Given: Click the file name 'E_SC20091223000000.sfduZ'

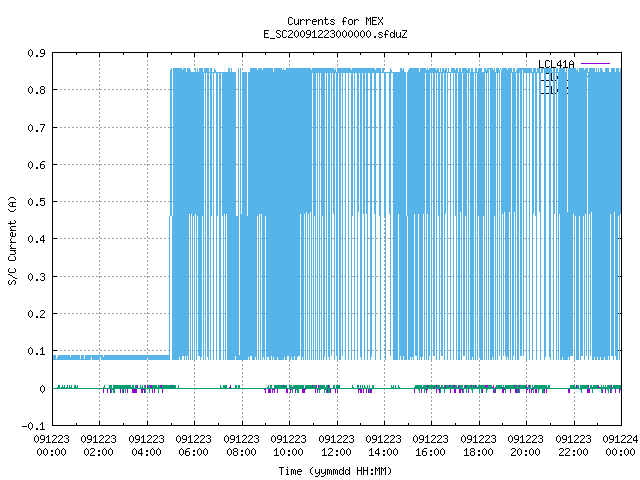Looking at the screenshot, I should click(335, 34).
